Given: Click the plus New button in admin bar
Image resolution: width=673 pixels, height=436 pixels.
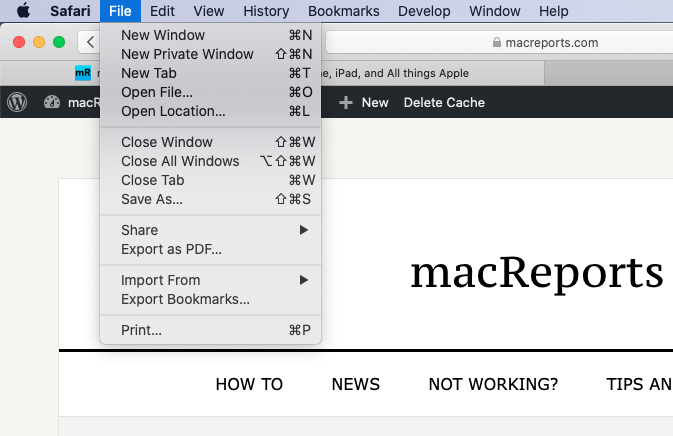Looking at the screenshot, I should coord(364,103).
